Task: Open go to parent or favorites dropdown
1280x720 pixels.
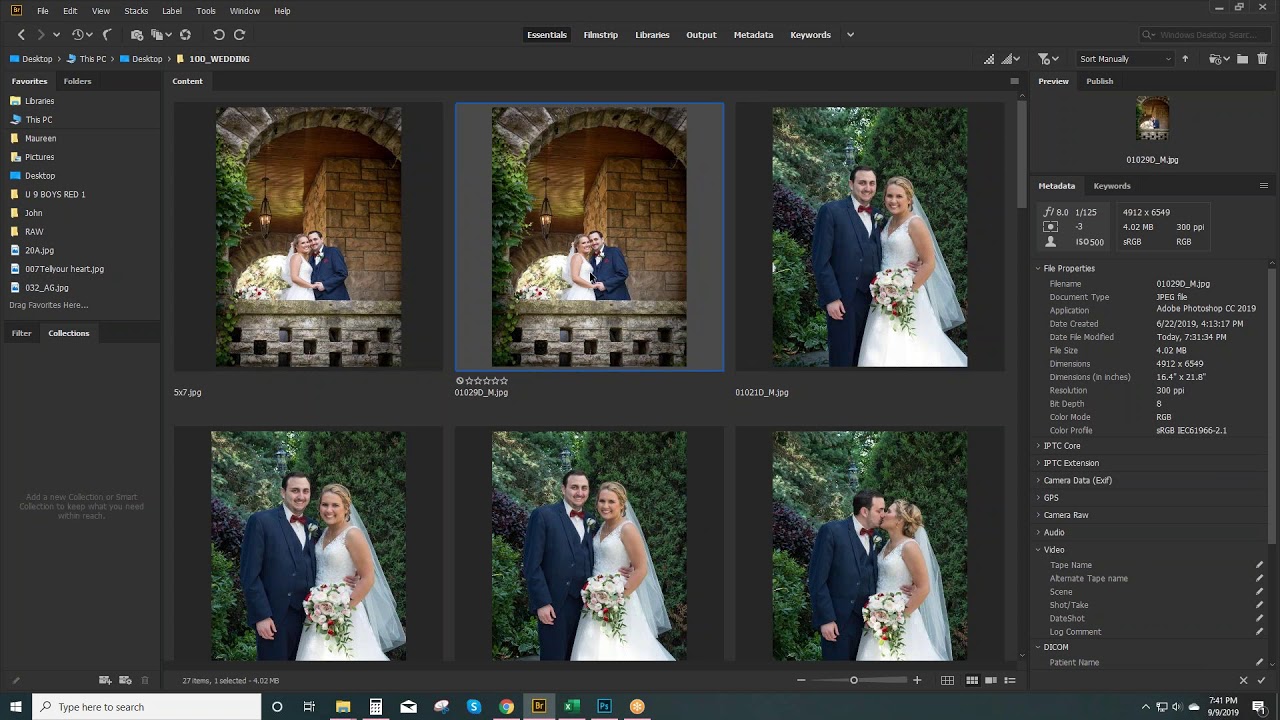Action: [x=56, y=34]
